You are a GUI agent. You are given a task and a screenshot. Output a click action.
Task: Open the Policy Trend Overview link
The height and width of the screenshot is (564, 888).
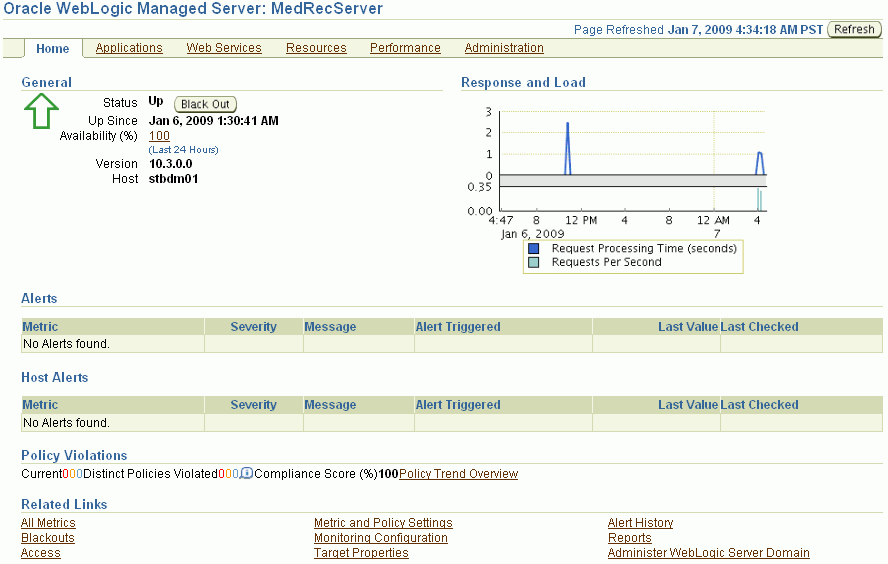pos(458,474)
